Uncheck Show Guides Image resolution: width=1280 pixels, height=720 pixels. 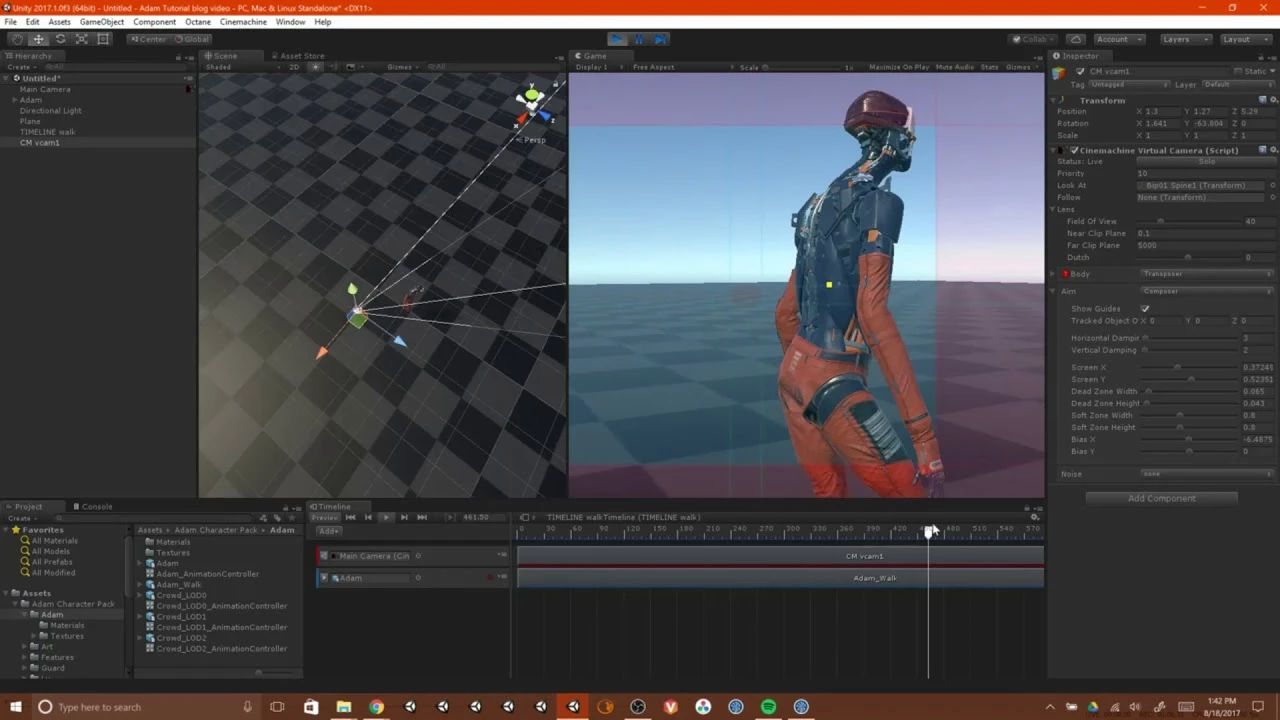[1145, 309]
